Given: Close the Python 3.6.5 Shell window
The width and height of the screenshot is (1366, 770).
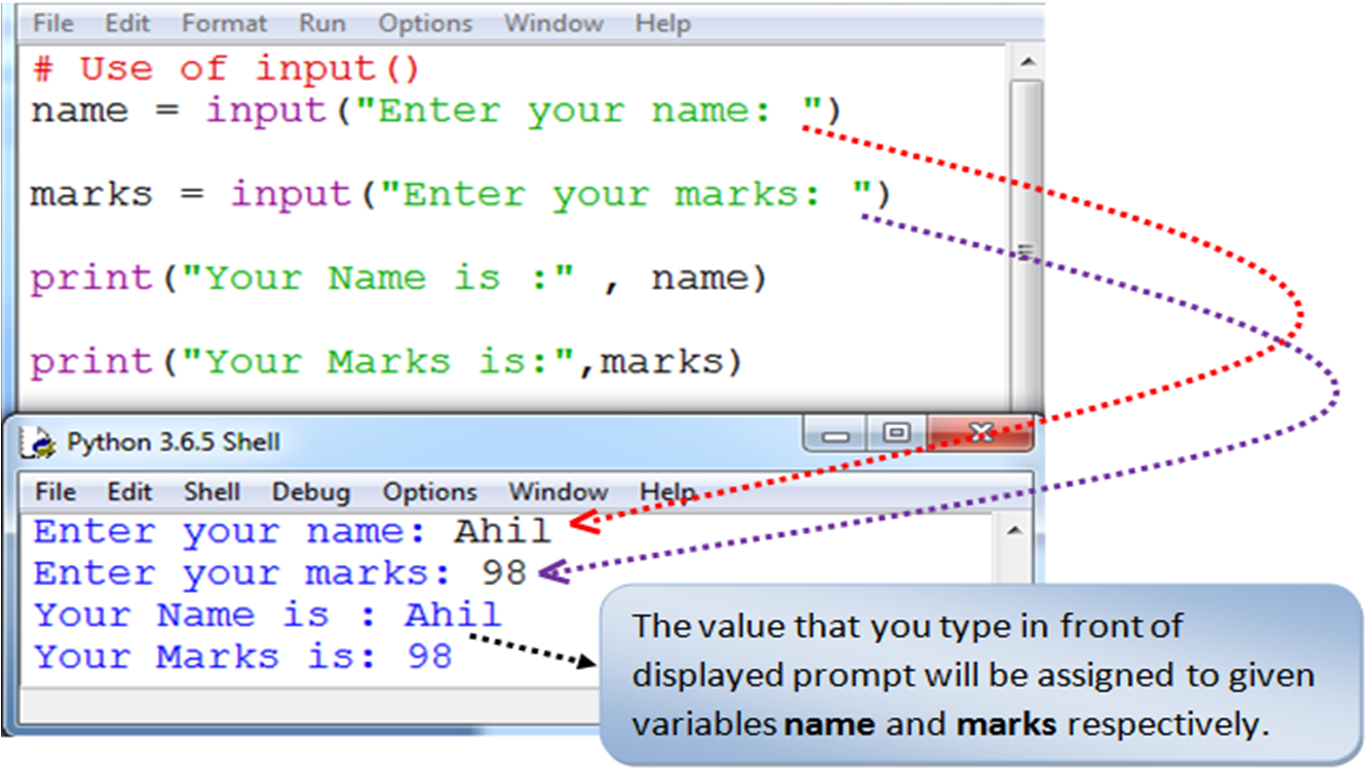Looking at the screenshot, I should tap(981, 435).
